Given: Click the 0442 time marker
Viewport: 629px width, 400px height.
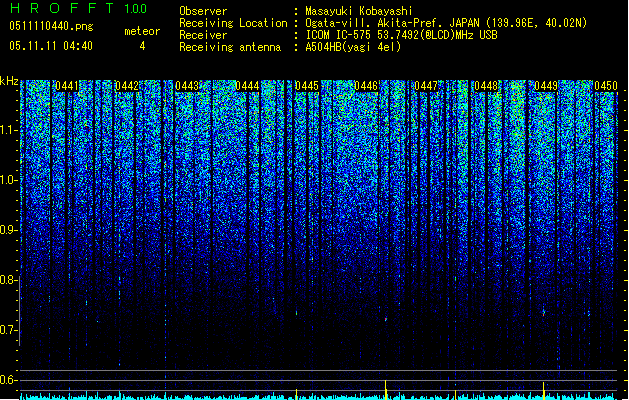Looking at the screenshot, I should (127, 86).
